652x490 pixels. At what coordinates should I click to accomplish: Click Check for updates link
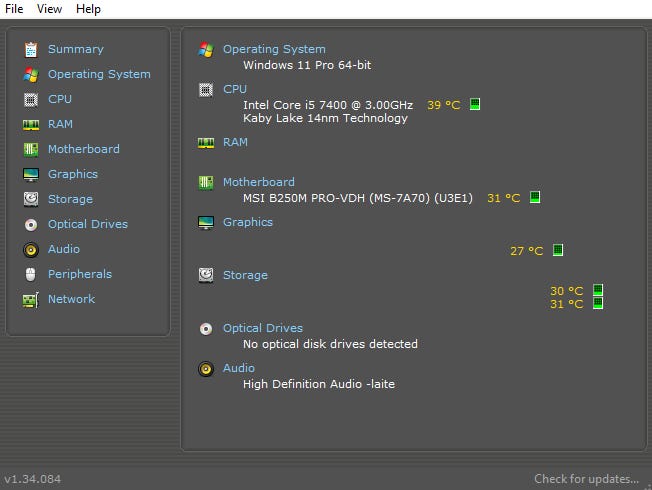(x=586, y=479)
